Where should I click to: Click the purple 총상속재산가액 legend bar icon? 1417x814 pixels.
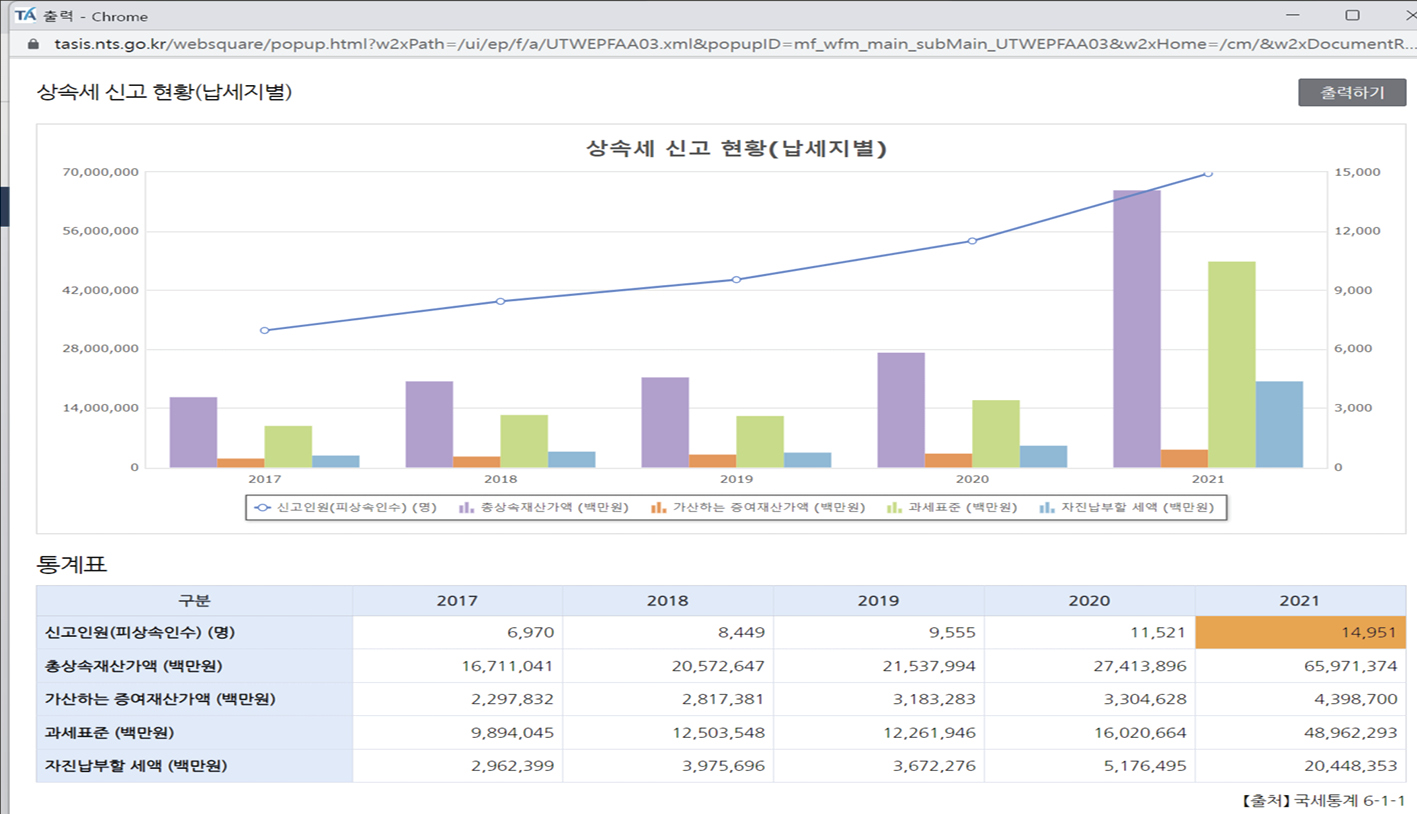point(466,508)
